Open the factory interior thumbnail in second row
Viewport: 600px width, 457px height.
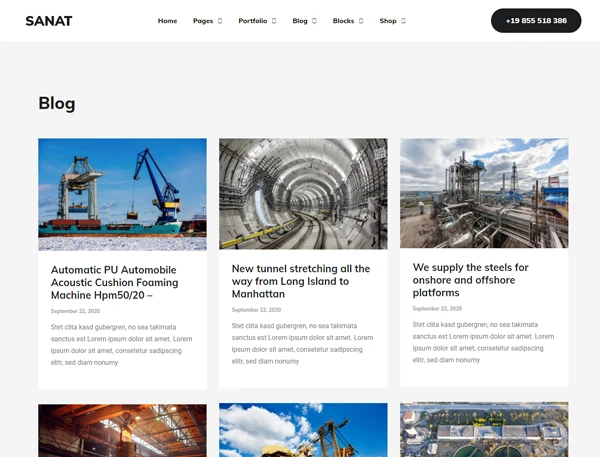tap(122, 430)
